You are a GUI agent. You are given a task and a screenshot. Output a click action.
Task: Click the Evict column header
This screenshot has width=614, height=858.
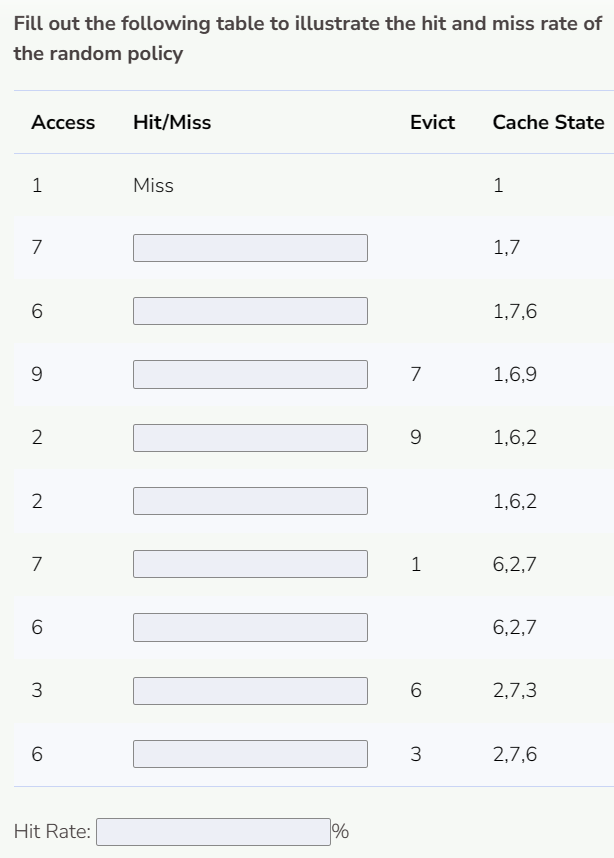click(x=431, y=122)
